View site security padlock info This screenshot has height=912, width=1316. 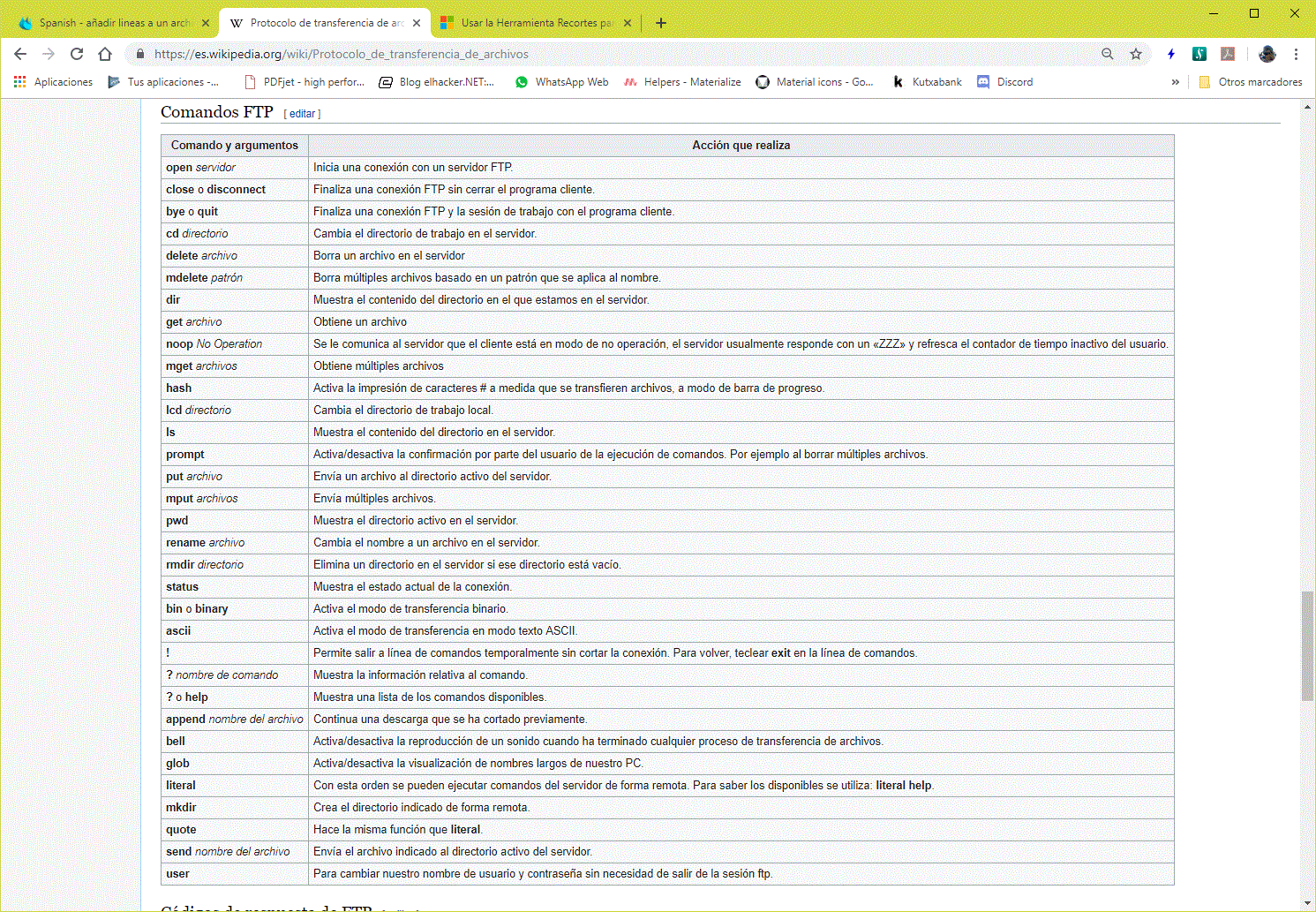click(x=139, y=54)
